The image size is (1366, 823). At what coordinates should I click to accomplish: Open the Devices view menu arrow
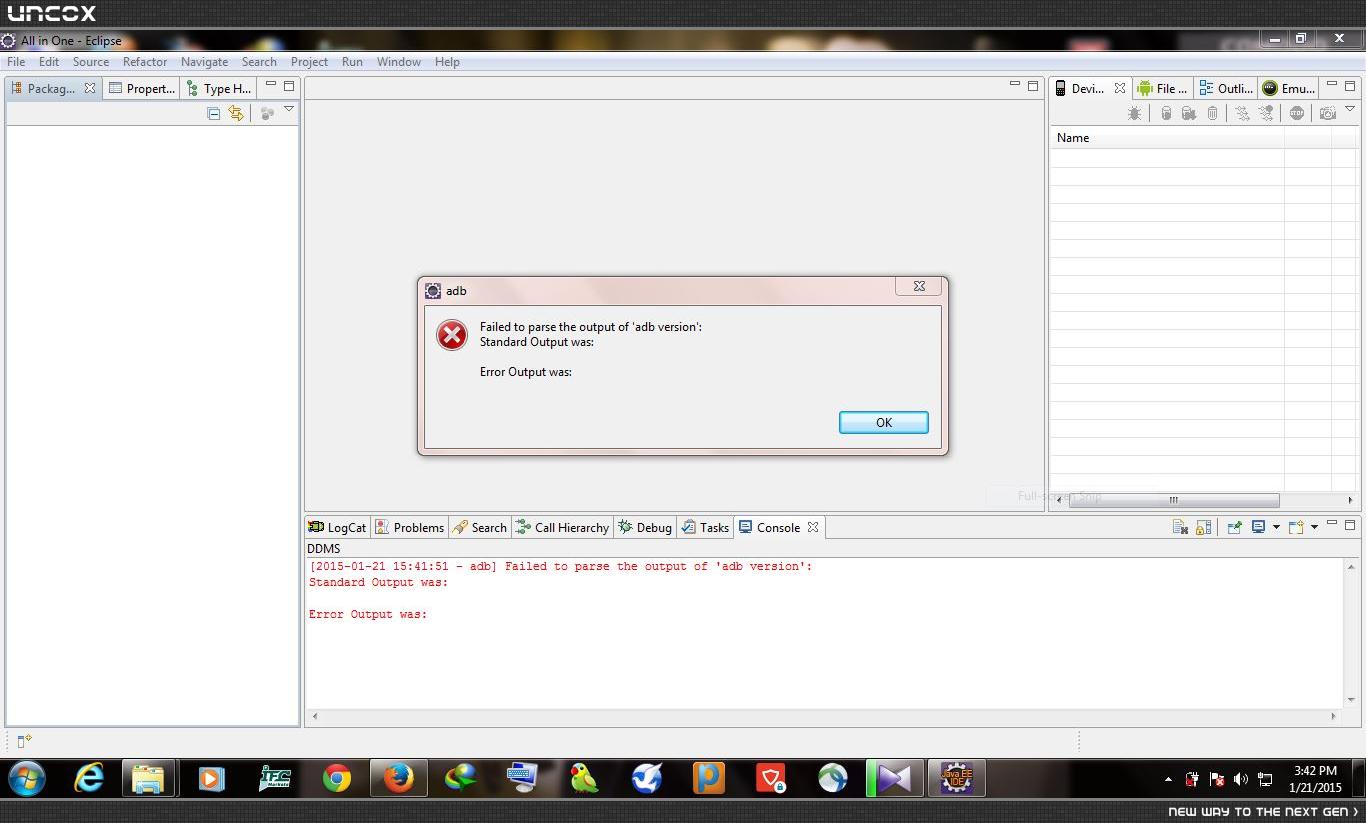(x=1350, y=109)
